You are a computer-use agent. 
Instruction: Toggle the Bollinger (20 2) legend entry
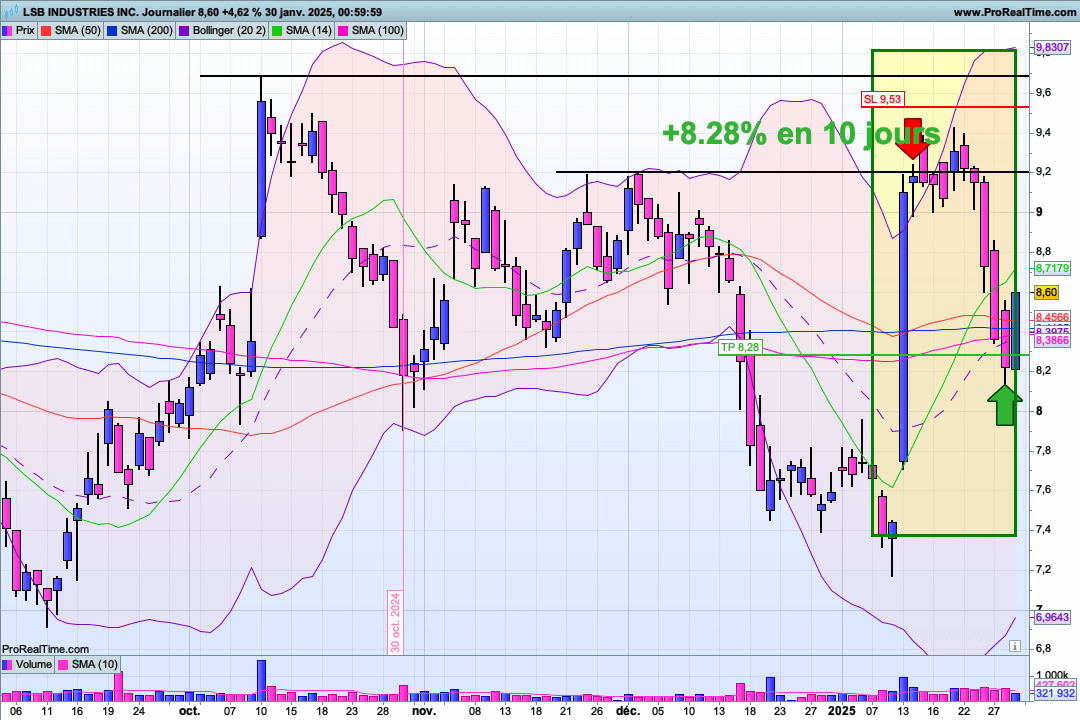click(222, 30)
